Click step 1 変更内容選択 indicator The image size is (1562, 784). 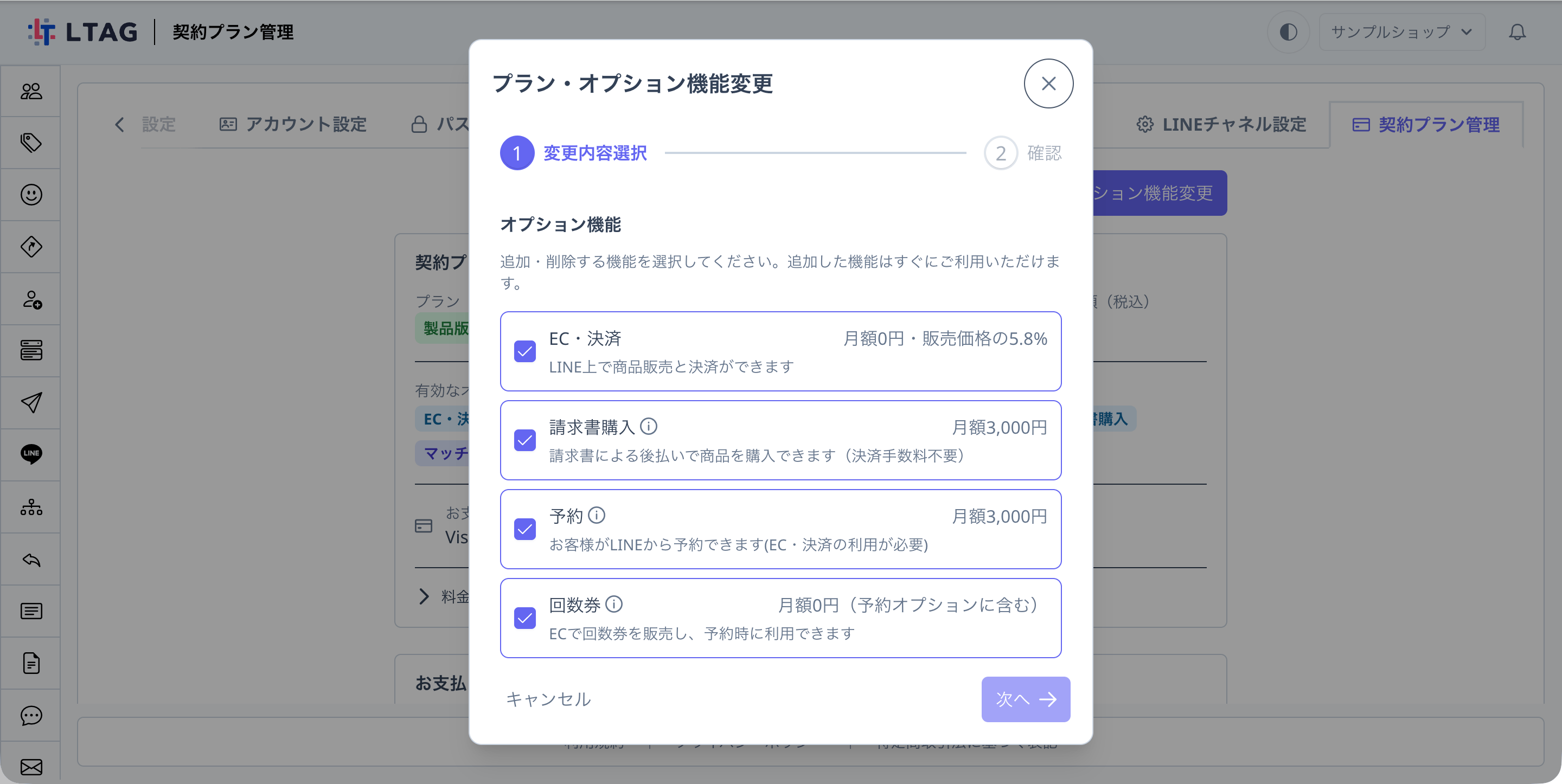coord(573,153)
